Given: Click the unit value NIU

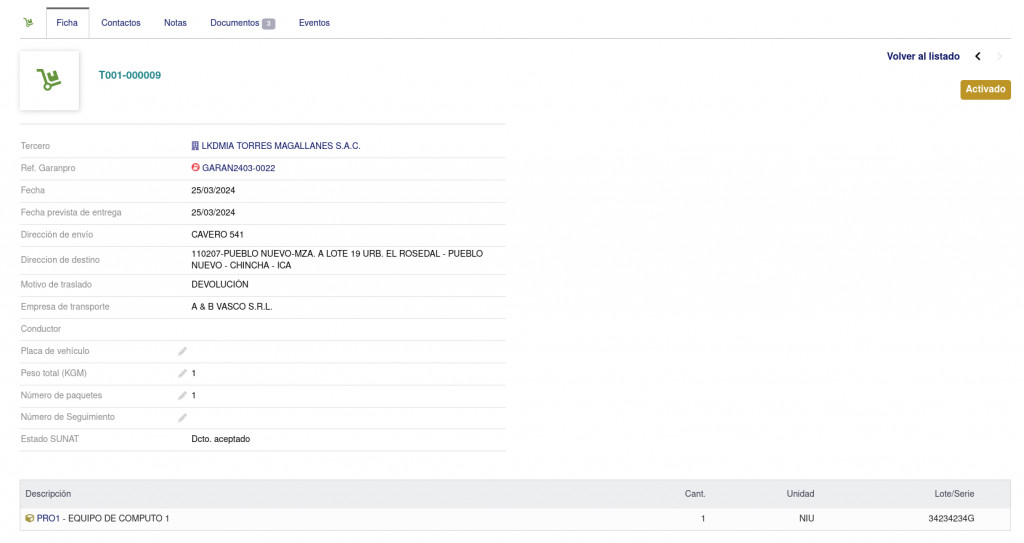Looking at the screenshot, I should click(807, 518).
